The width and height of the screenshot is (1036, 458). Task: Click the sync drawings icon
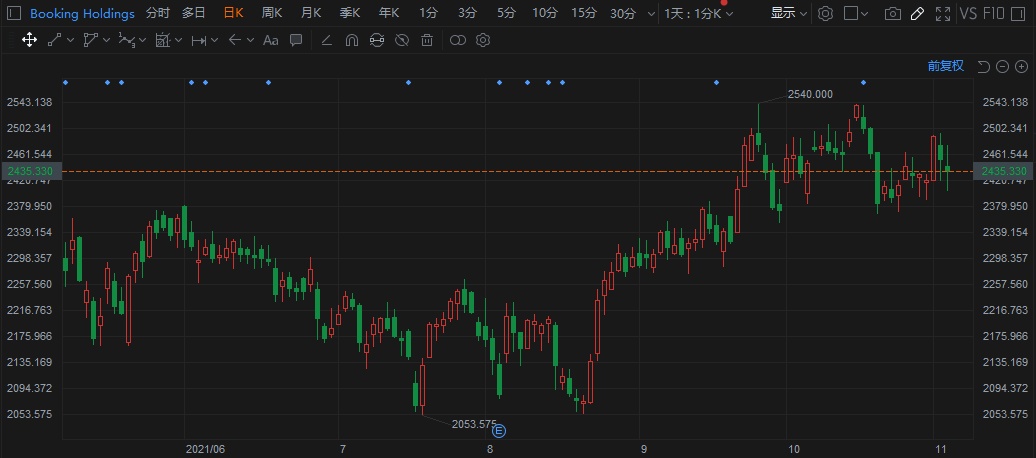(377, 40)
